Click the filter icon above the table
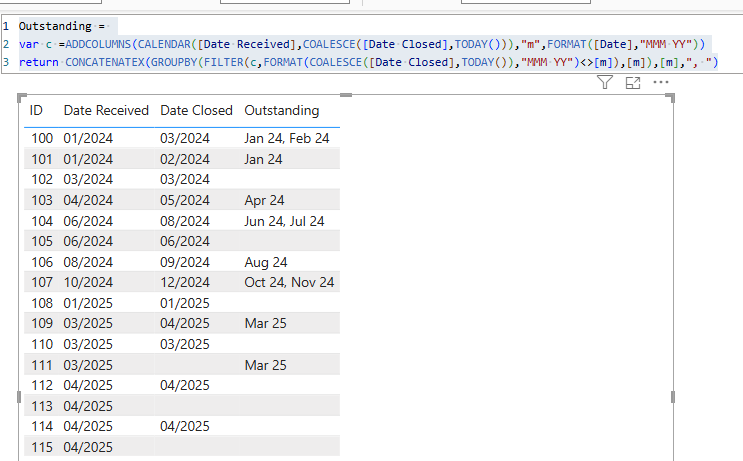The image size is (743, 461). (605, 82)
